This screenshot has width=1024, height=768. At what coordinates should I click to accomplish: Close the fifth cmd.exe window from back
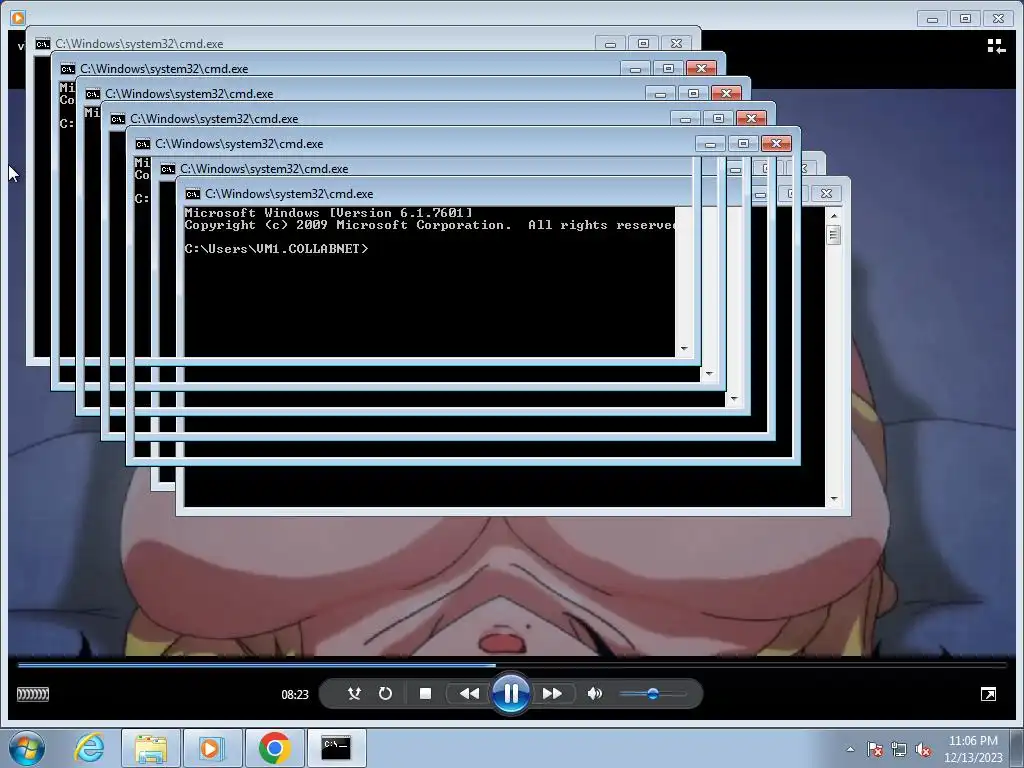(x=776, y=143)
